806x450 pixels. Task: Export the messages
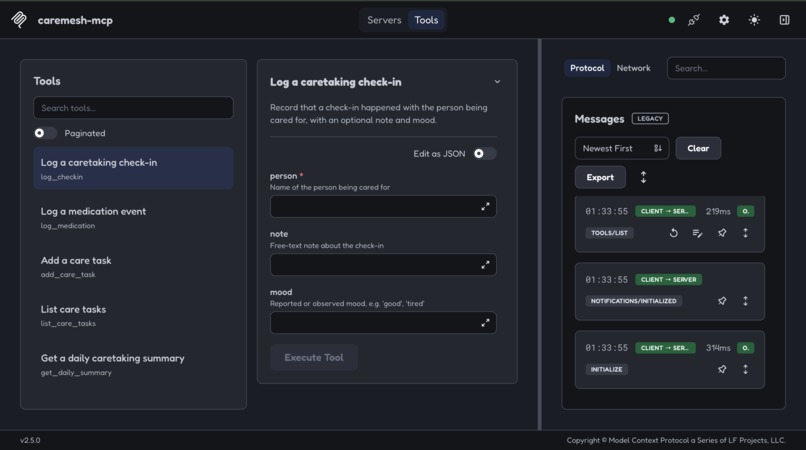click(600, 177)
